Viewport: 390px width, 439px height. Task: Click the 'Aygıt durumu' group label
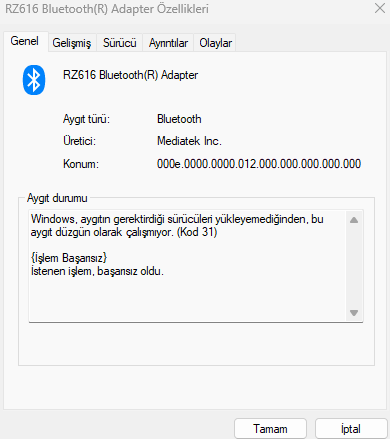pyautogui.click(x=57, y=198)
